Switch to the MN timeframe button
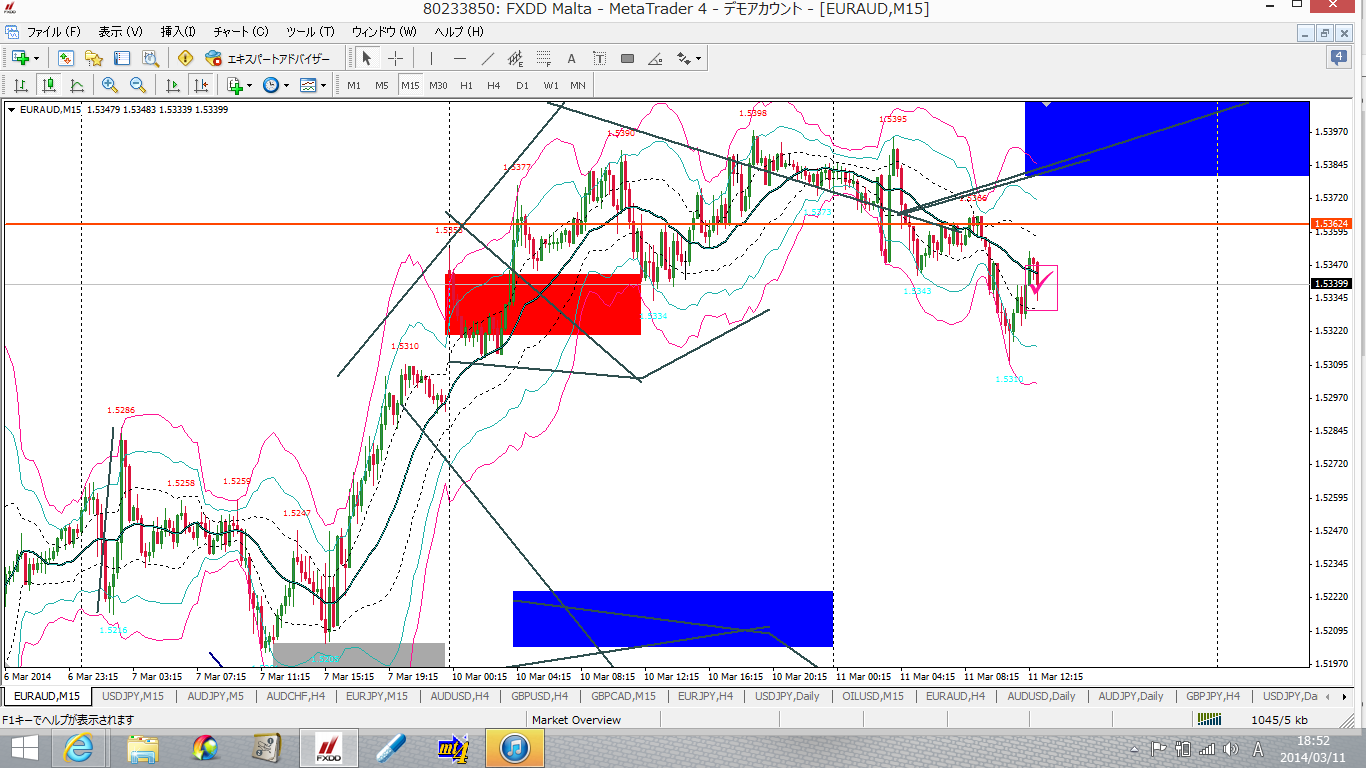This screenshot has width=1366, height=768. click(x=578, y=85)
